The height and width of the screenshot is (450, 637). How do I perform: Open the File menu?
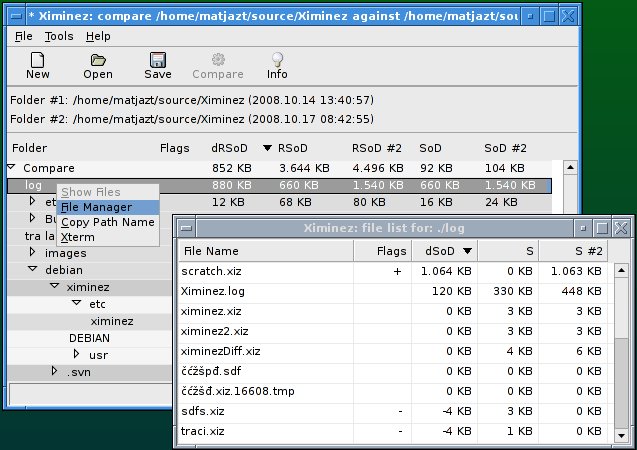(x=25, y=35)
